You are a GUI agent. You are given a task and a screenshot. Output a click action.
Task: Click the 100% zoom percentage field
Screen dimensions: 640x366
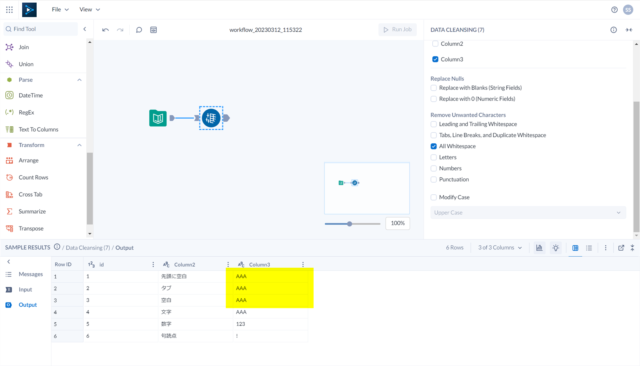point(398,223)
